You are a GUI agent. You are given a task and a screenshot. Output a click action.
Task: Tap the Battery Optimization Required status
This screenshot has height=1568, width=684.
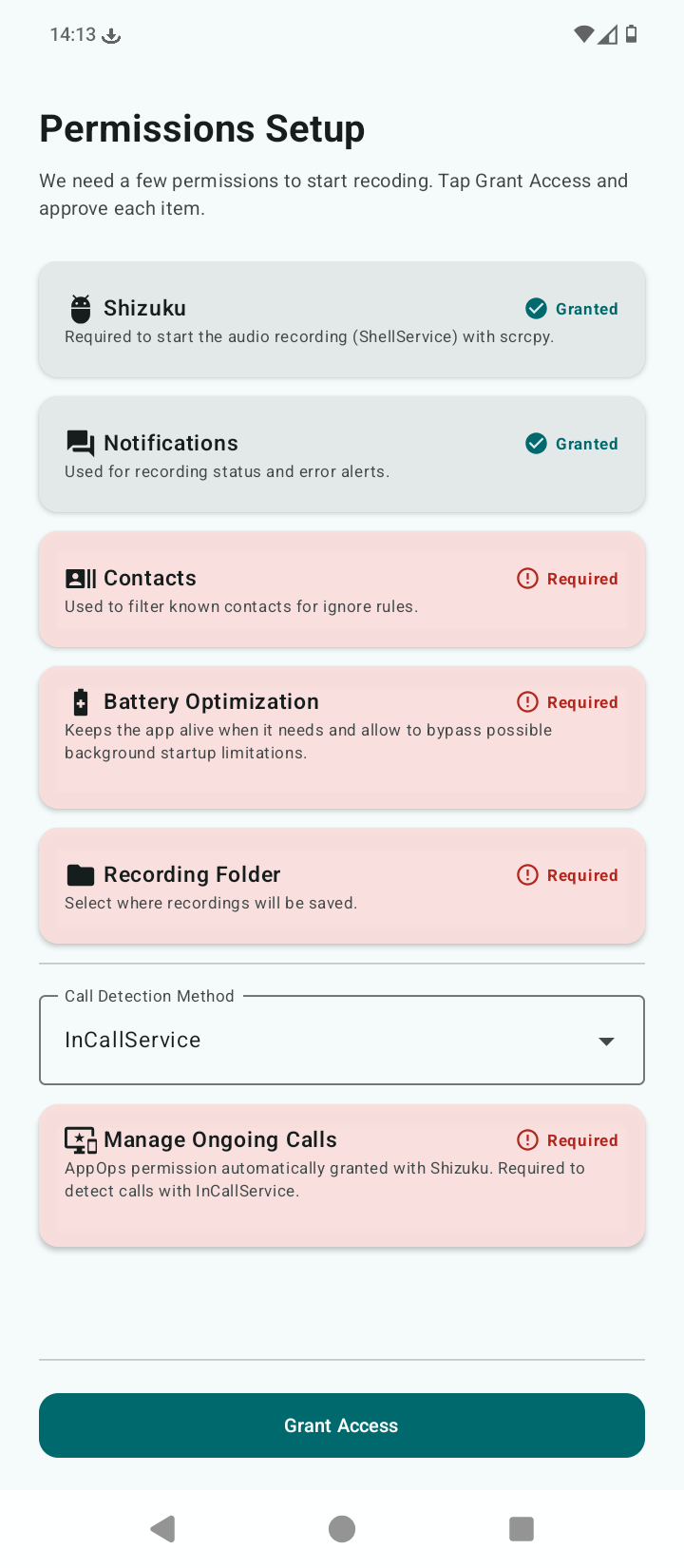567,702
